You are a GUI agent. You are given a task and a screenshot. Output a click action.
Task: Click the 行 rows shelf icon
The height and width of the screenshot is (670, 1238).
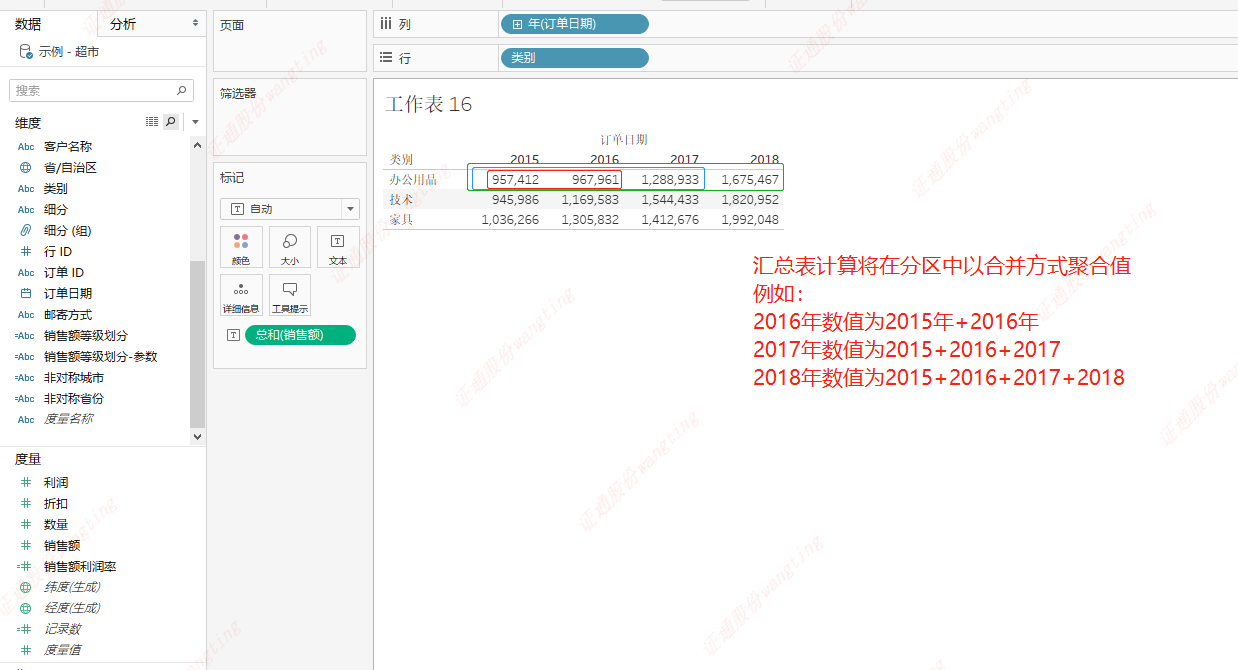(385, 58)
